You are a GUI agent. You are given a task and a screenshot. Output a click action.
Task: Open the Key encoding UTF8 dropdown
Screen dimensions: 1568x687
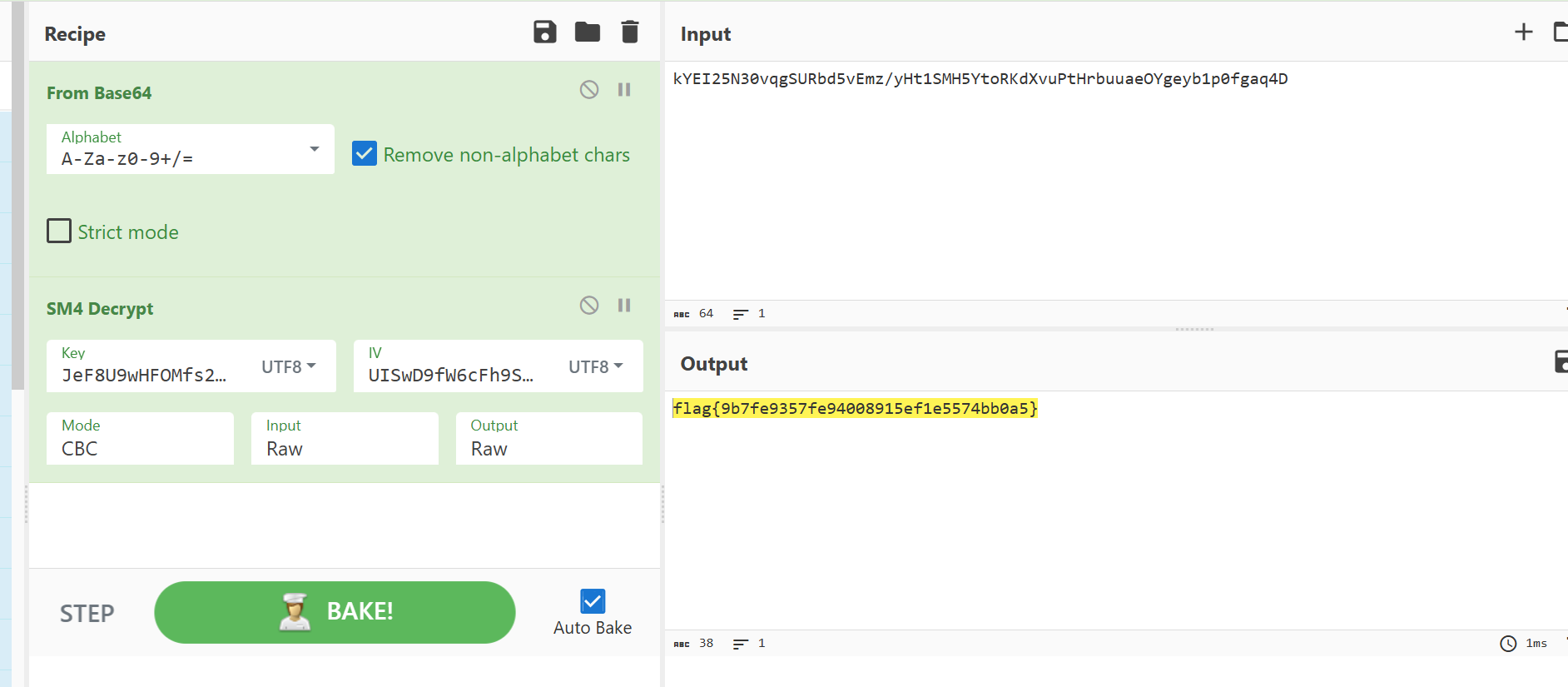coord(288,366)
